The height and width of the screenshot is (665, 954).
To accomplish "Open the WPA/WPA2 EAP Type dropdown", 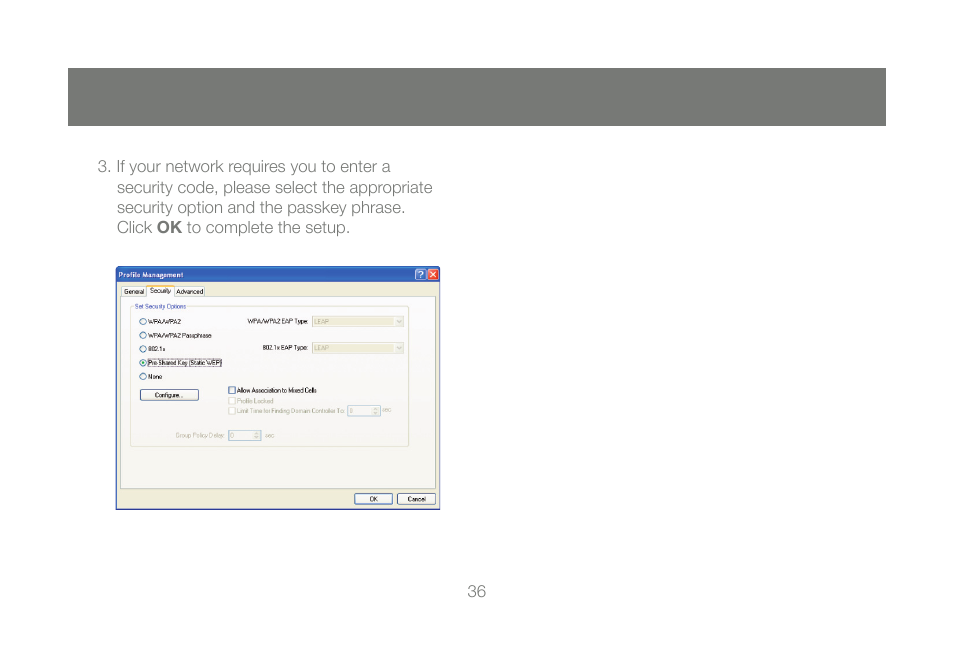I will click(x=358, y=321).
